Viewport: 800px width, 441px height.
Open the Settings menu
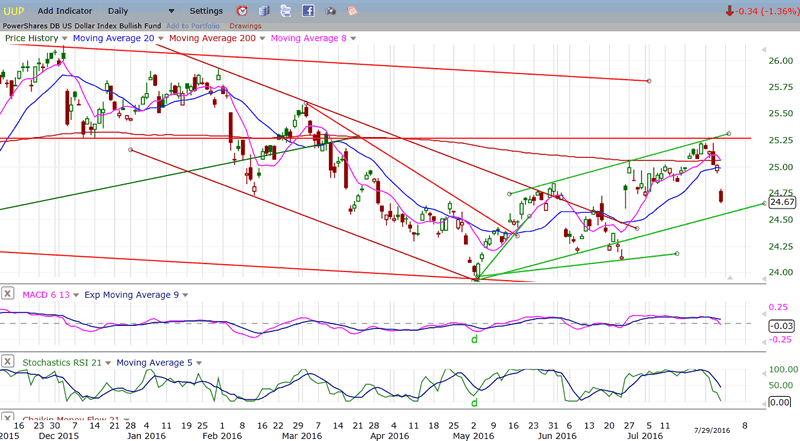pyautogui.click(x=206, y=10)
